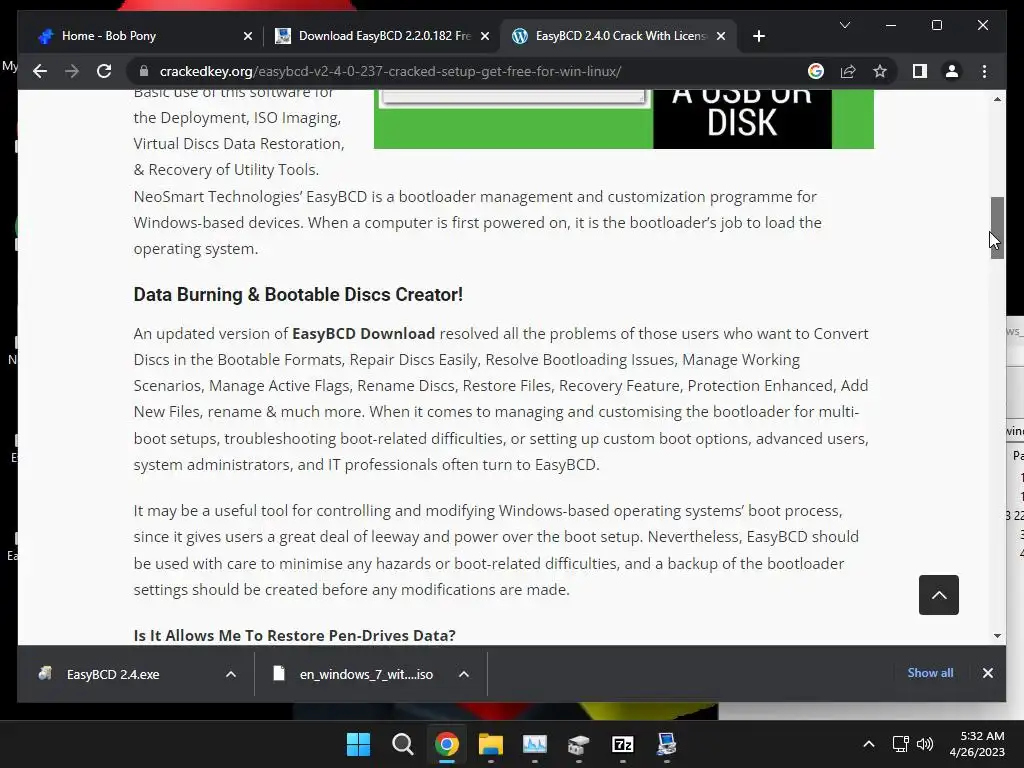Open the box-shaped taskbar app icon
This screenshot has height=768, width=1024.
click(579, 744)
